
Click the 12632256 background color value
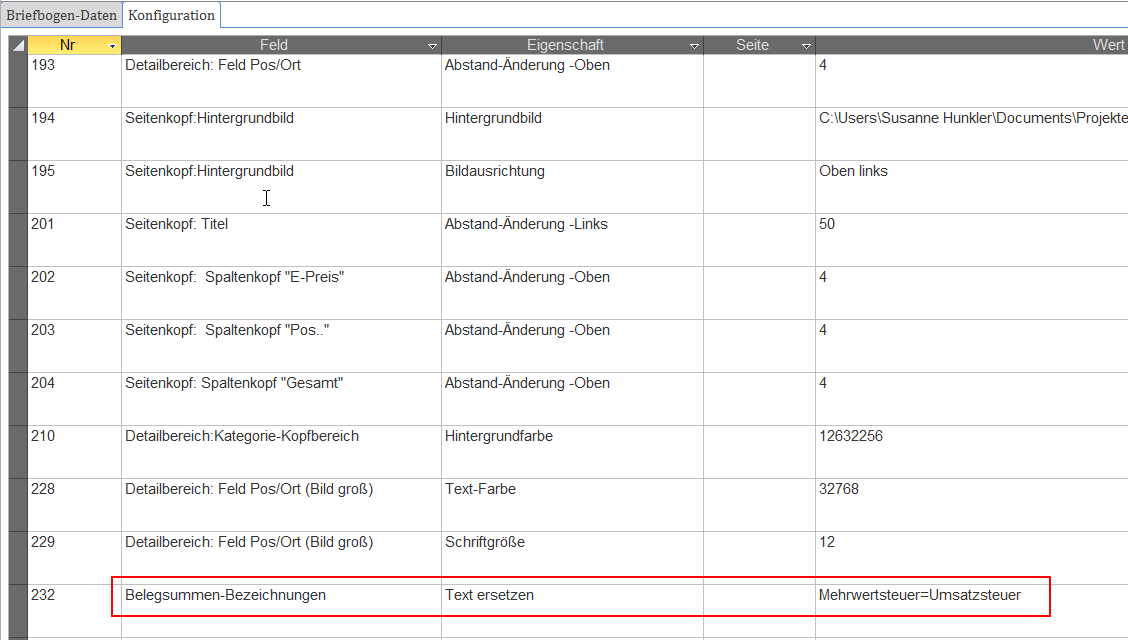click(851, 436)
